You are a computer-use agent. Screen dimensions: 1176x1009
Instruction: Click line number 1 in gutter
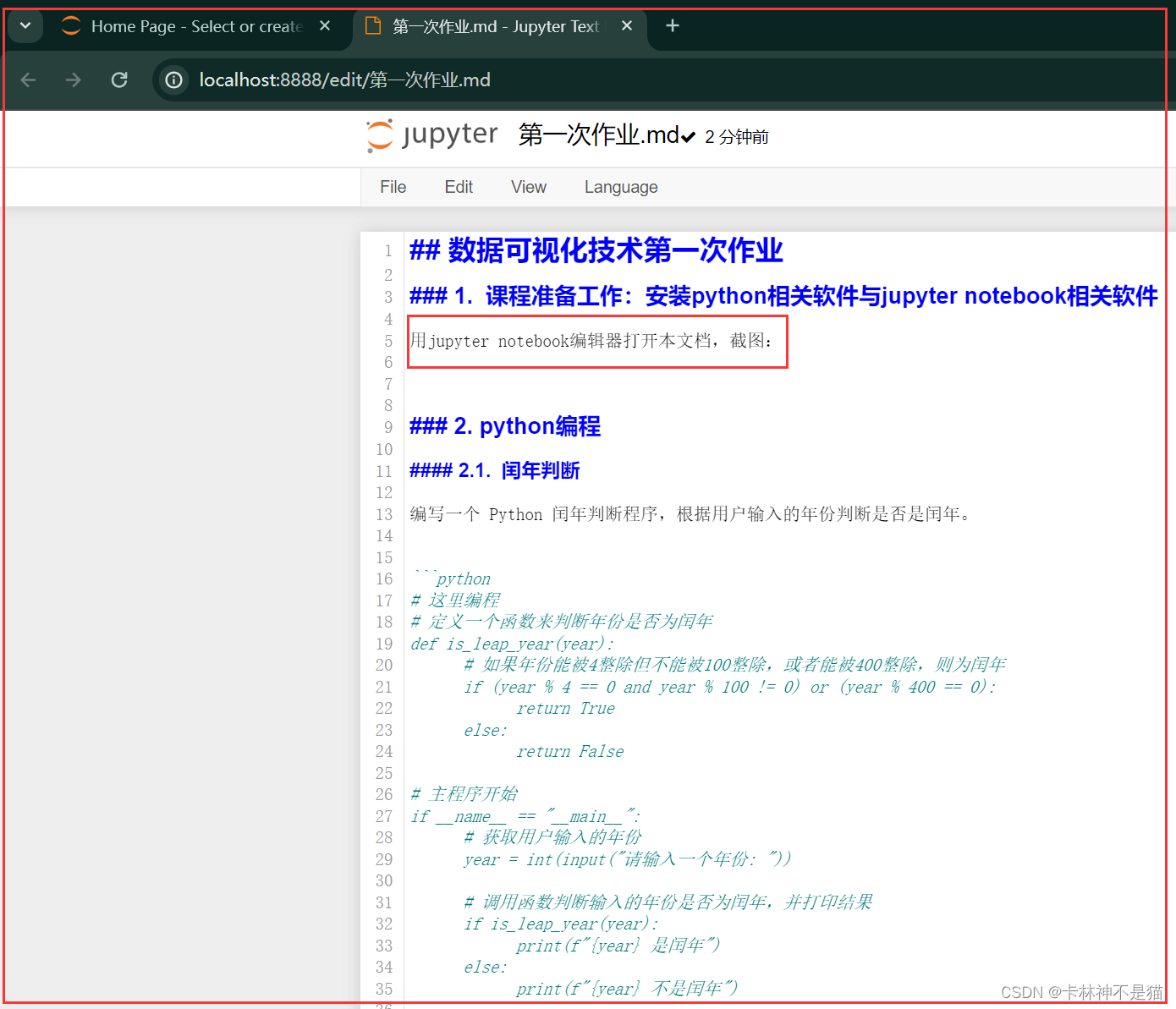[388, 251]
